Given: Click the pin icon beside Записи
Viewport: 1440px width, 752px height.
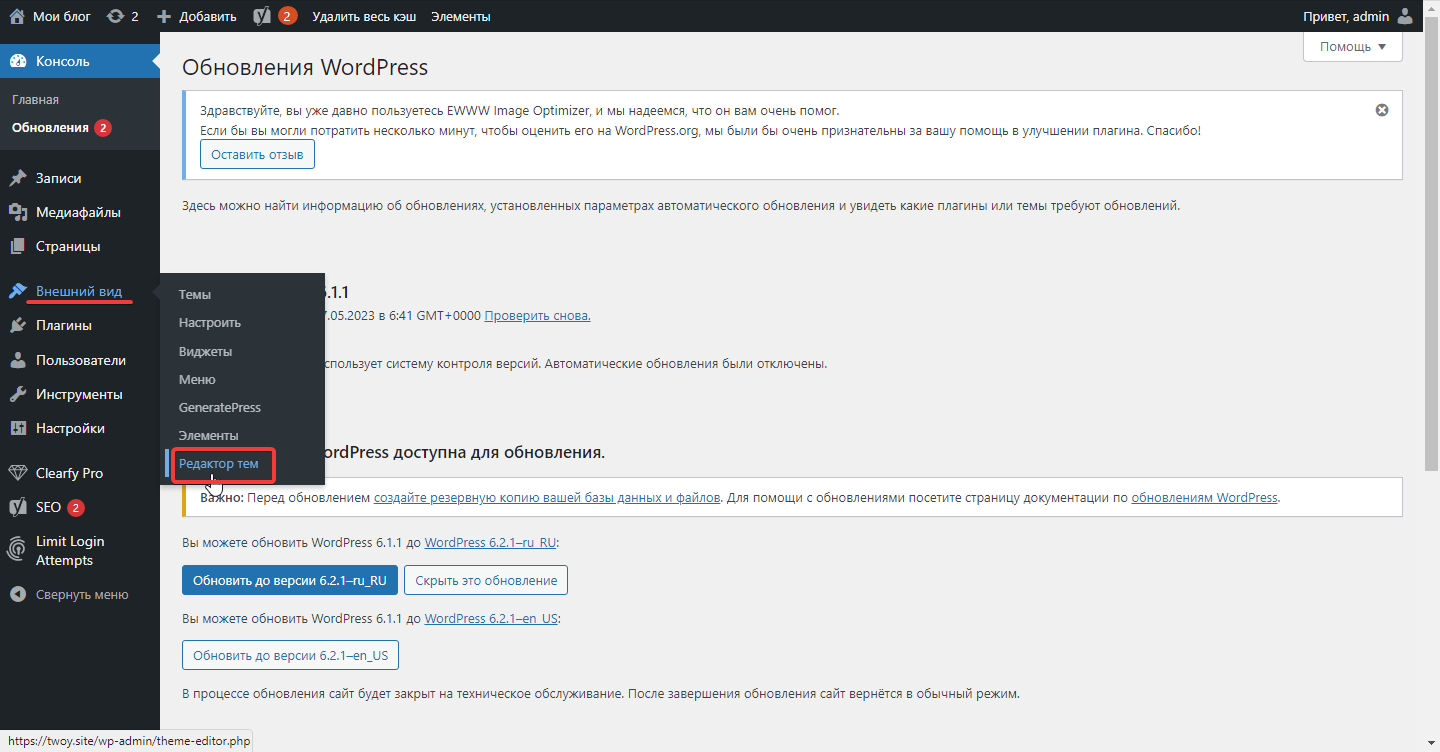Looking at the screenshot, I should [18, 178].
